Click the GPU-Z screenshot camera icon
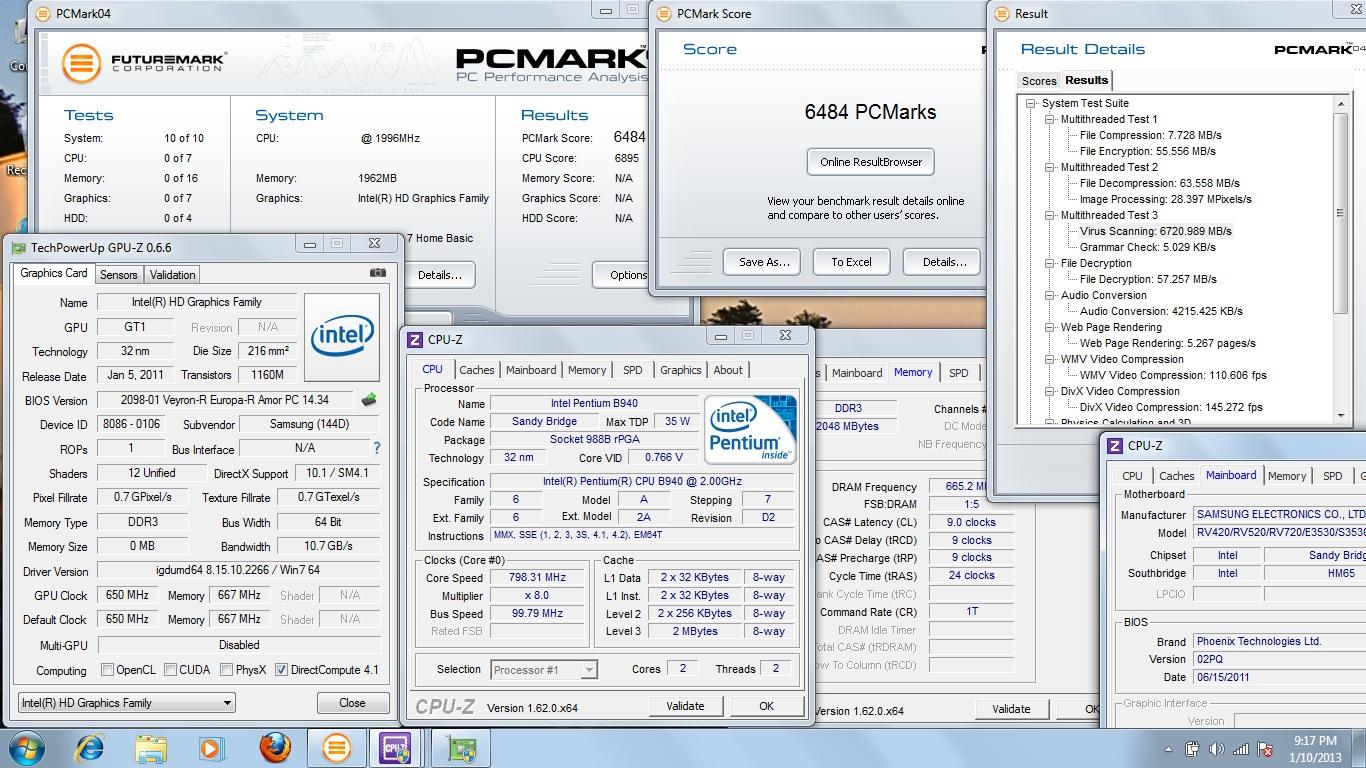Viewport: 1366px width, 768px height. 377,273
